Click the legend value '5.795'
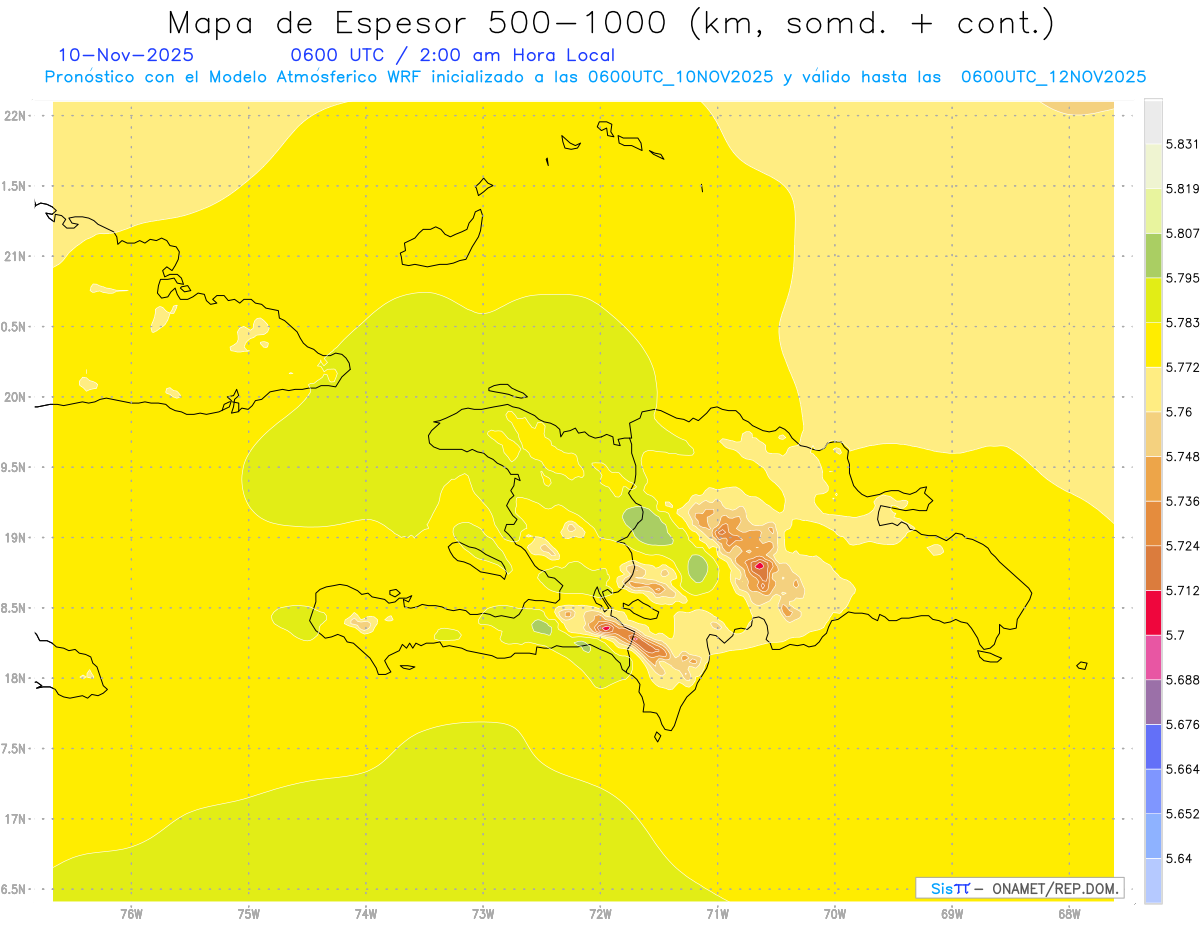The width and height of the screenshot is (1200, 927). [1181, 278]
